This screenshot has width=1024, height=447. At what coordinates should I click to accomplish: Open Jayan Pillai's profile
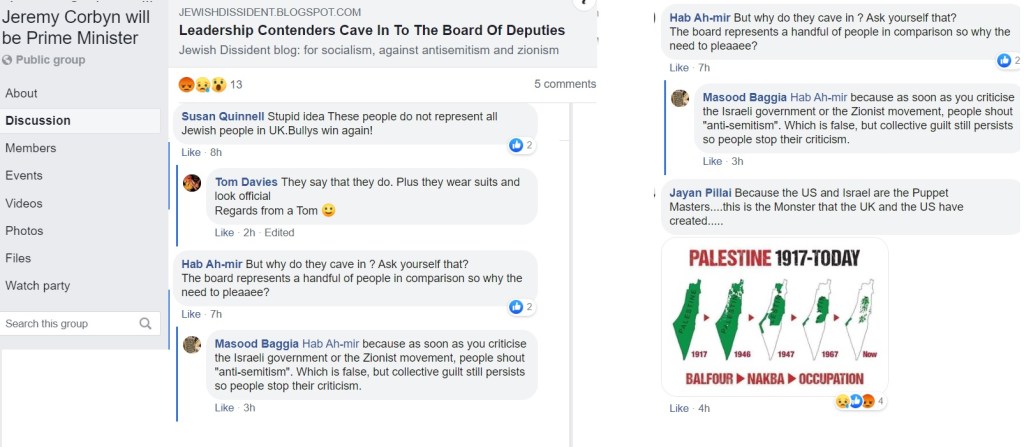coord(700,191)
